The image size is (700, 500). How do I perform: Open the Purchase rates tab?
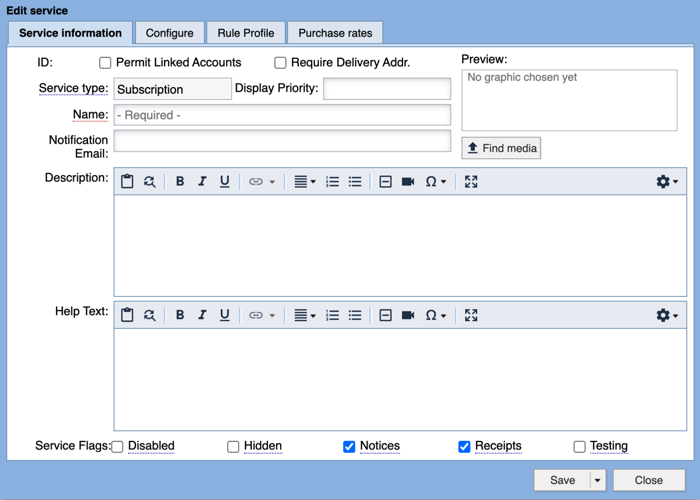pyautogui.click(x=335, y=33)
